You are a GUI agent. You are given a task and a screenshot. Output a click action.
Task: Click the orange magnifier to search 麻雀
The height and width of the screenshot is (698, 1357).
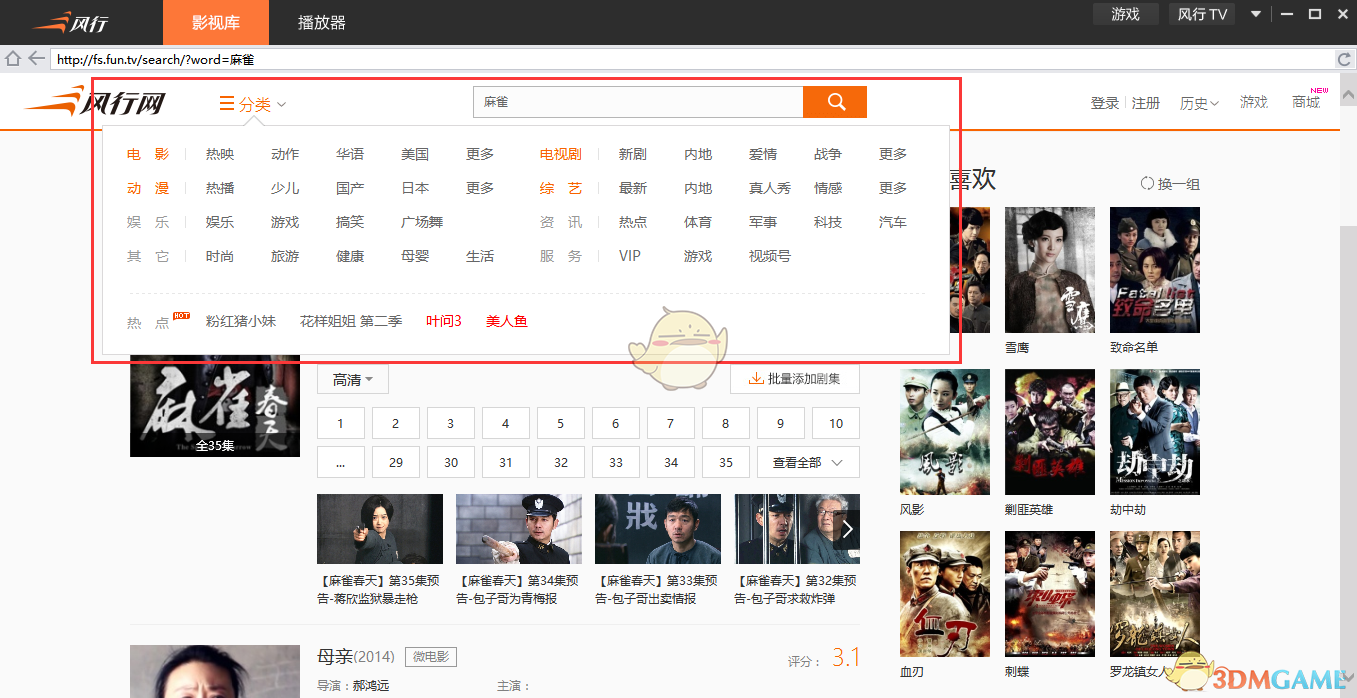tap(835, 101)
